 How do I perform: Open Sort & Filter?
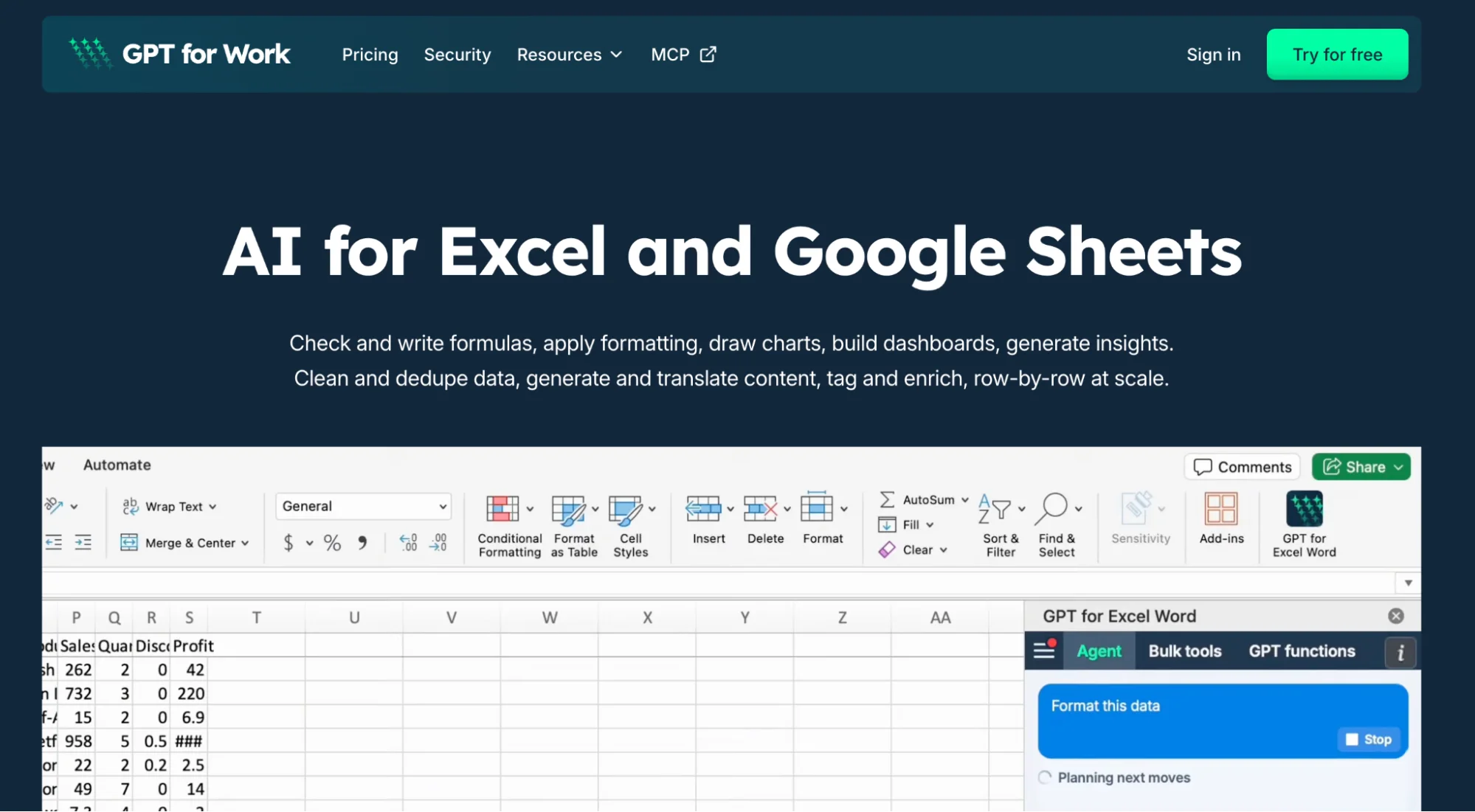(x=1001, y=525)
